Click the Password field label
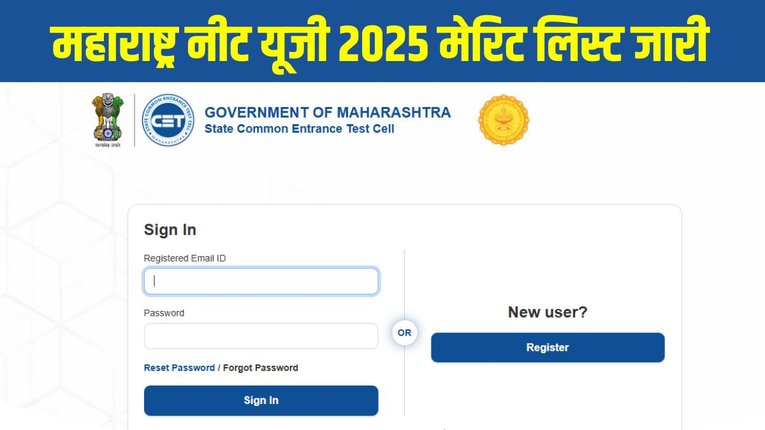Image resolution: width=765 pixels, height=430 pixels. (x=164, y=313)
